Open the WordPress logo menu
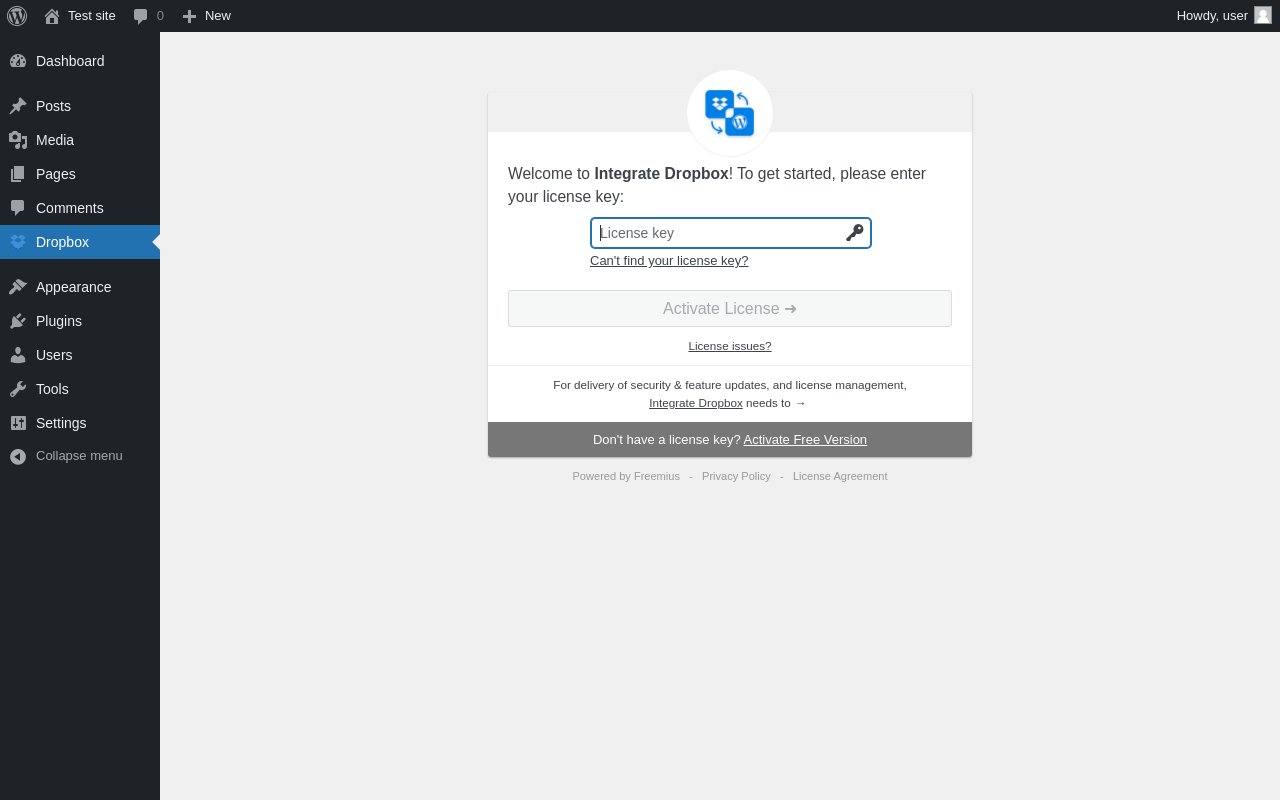The image size is (1280, 800). point(17,16)
